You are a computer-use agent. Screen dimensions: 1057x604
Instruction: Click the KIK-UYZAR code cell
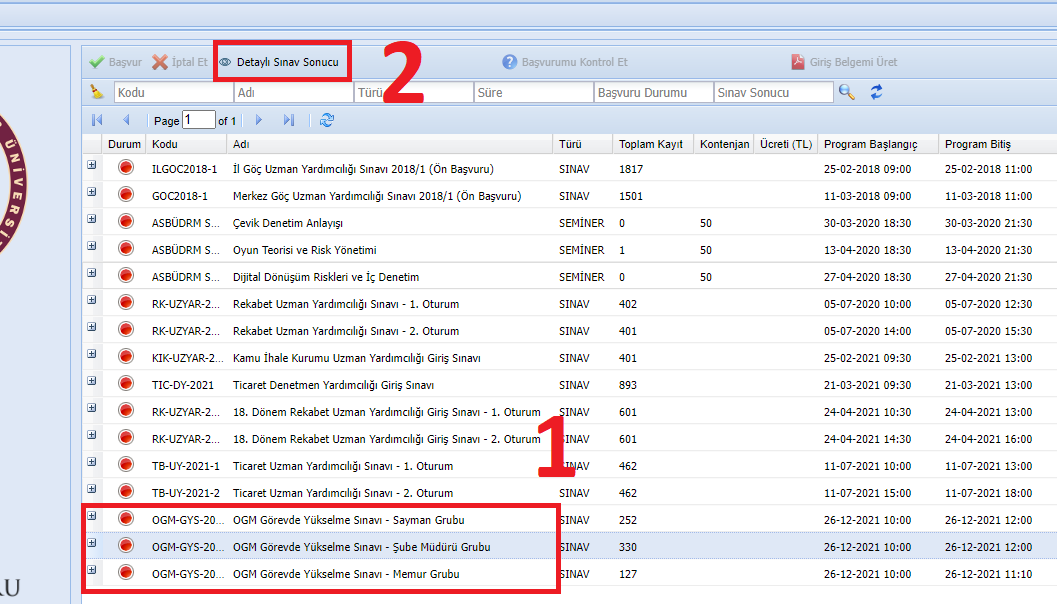185,358
